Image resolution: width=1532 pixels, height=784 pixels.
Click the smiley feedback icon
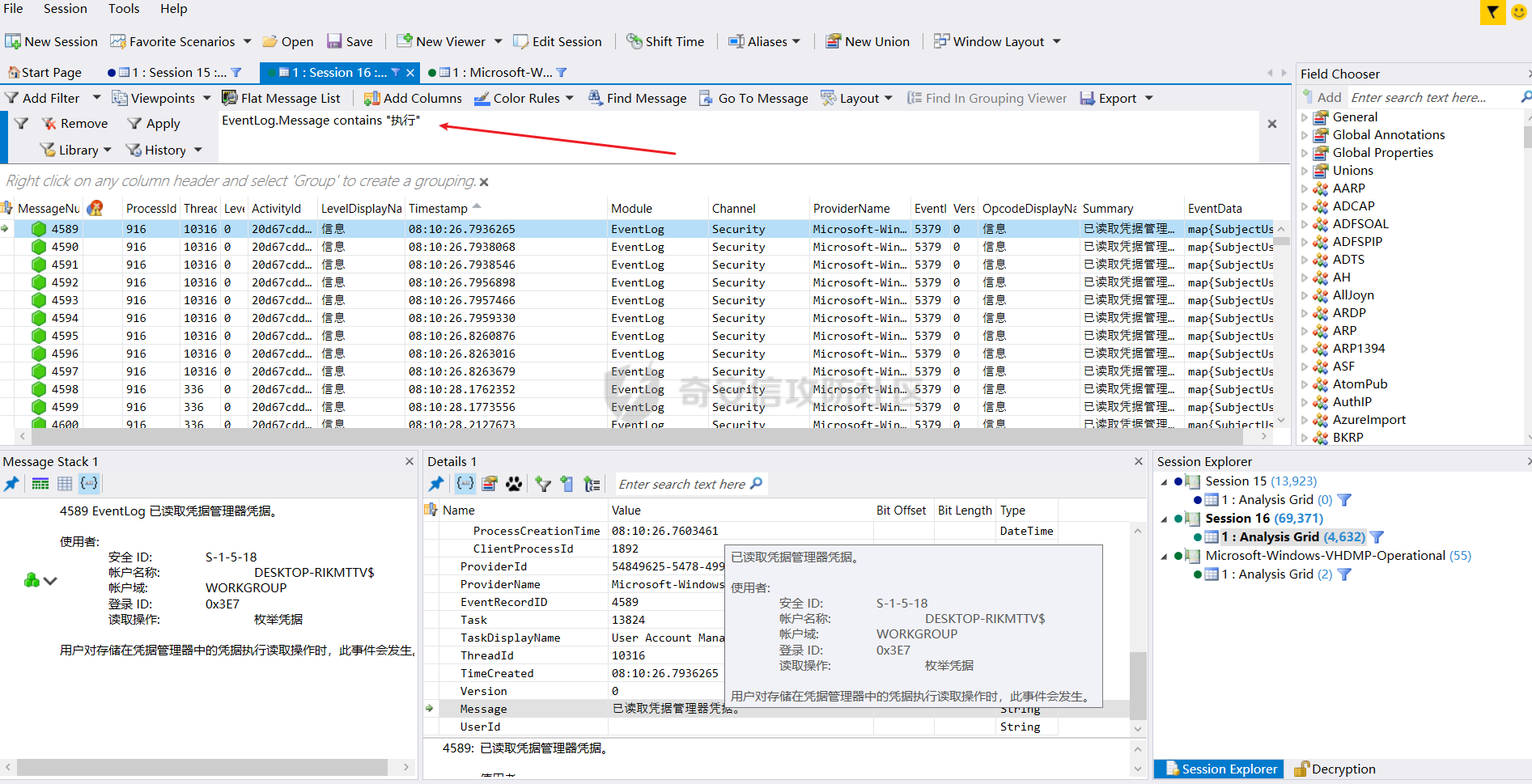(x=1519, y=12)
